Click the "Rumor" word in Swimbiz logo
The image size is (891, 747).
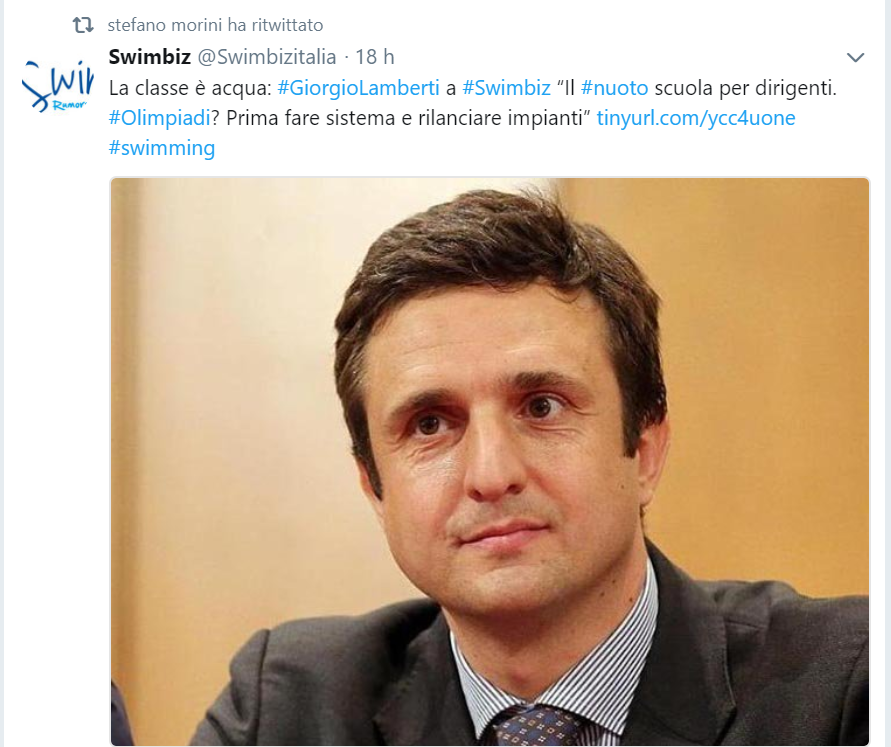click(69, 105)
